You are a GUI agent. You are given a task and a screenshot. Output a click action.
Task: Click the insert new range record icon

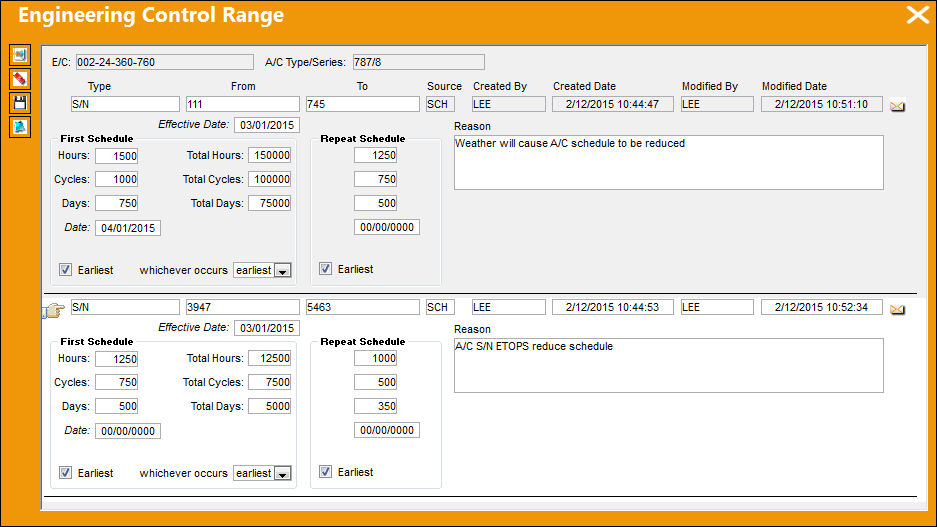coord(20,55)
